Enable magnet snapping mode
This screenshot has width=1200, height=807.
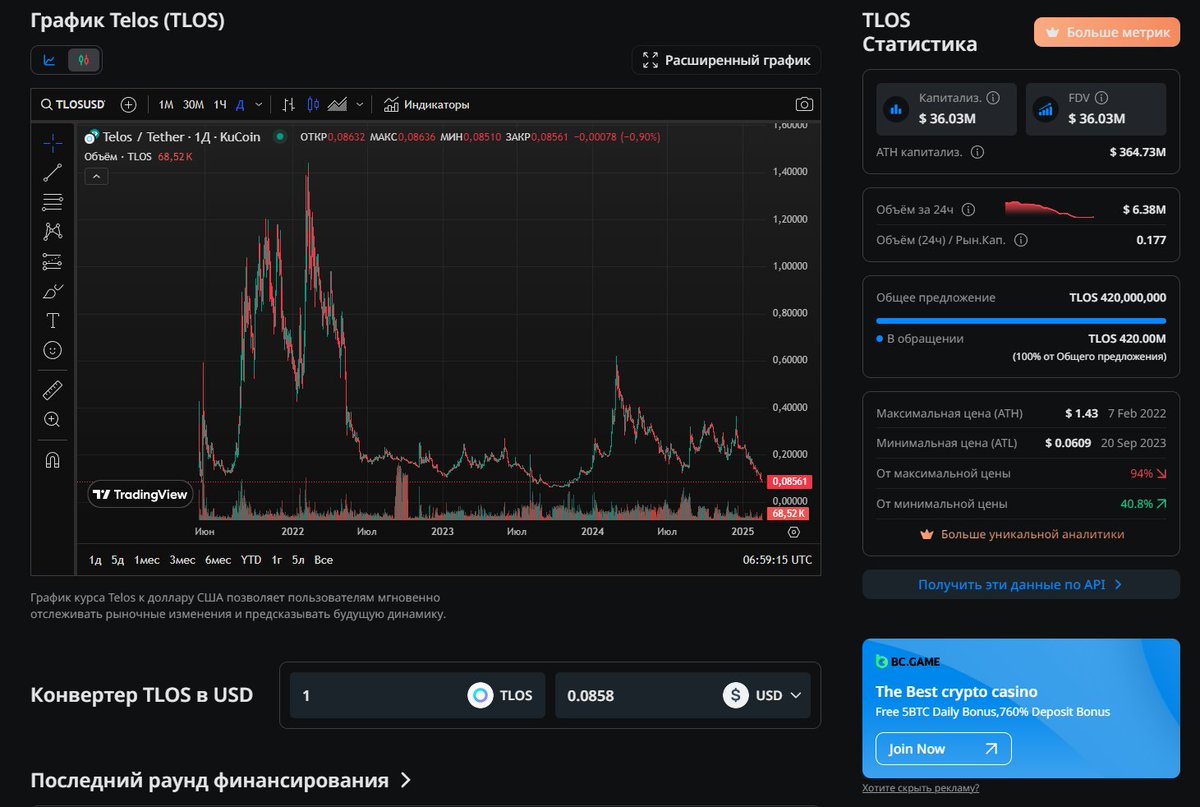click(52, 459)
